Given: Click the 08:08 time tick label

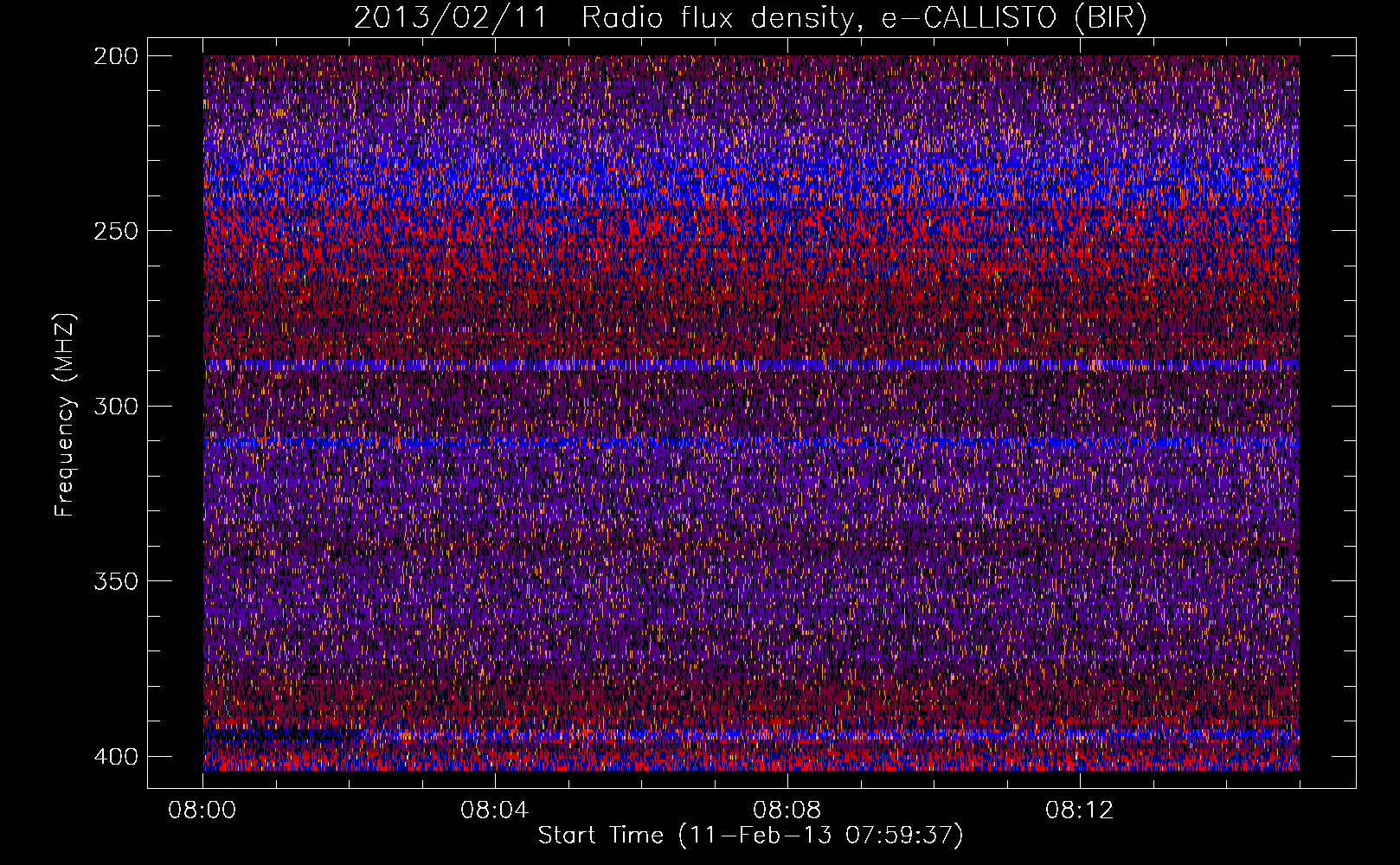Looking at the screenshot, I should [x=787, y=811].
